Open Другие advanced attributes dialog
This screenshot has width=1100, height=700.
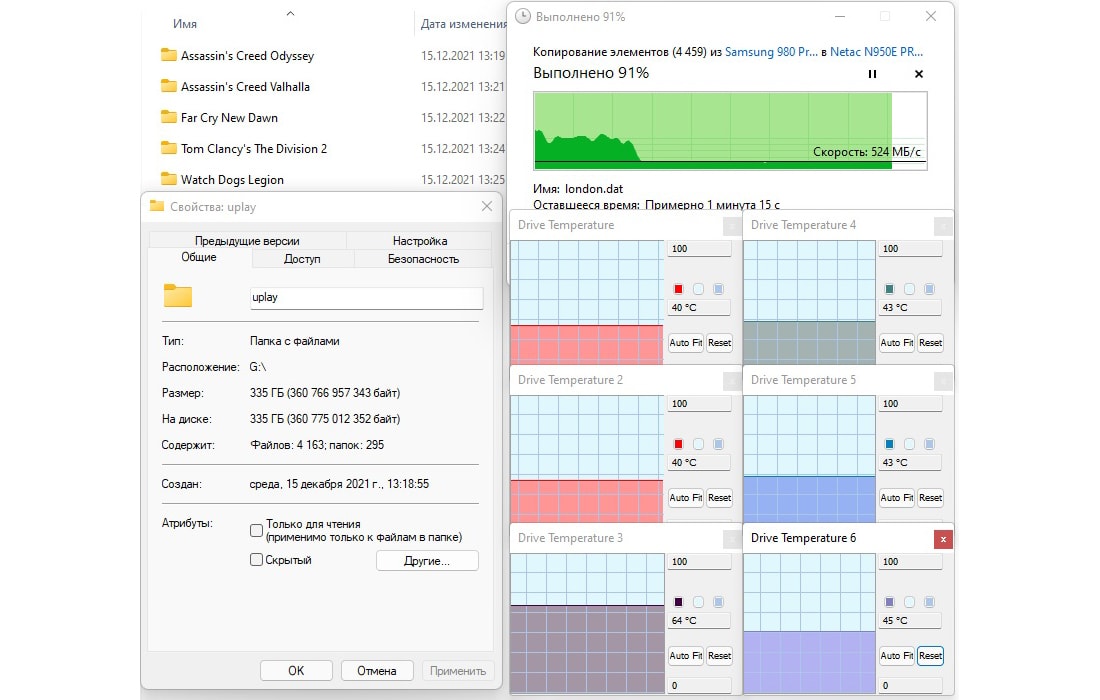point(427,561)
